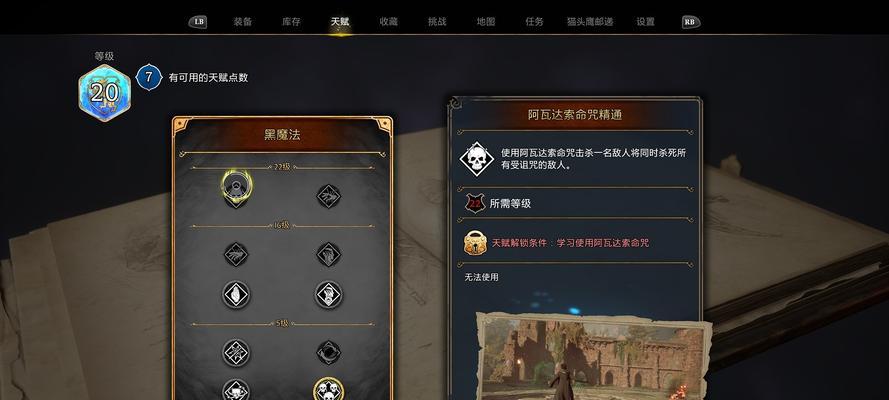Screen dimensions: 889x400
Task: Click the LB previous-tab button
Action: 198,22
